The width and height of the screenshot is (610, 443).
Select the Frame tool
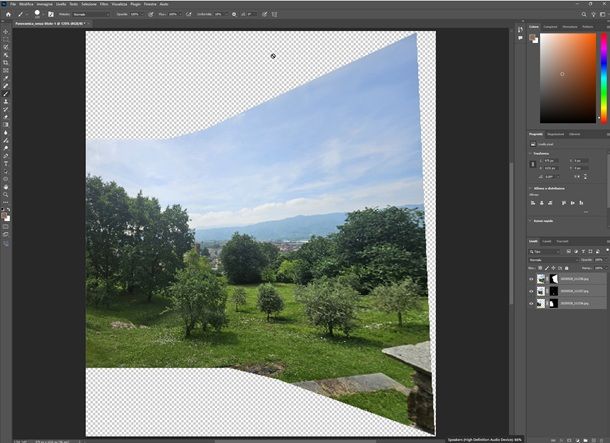pyautogui.click(x=5, y=70)
